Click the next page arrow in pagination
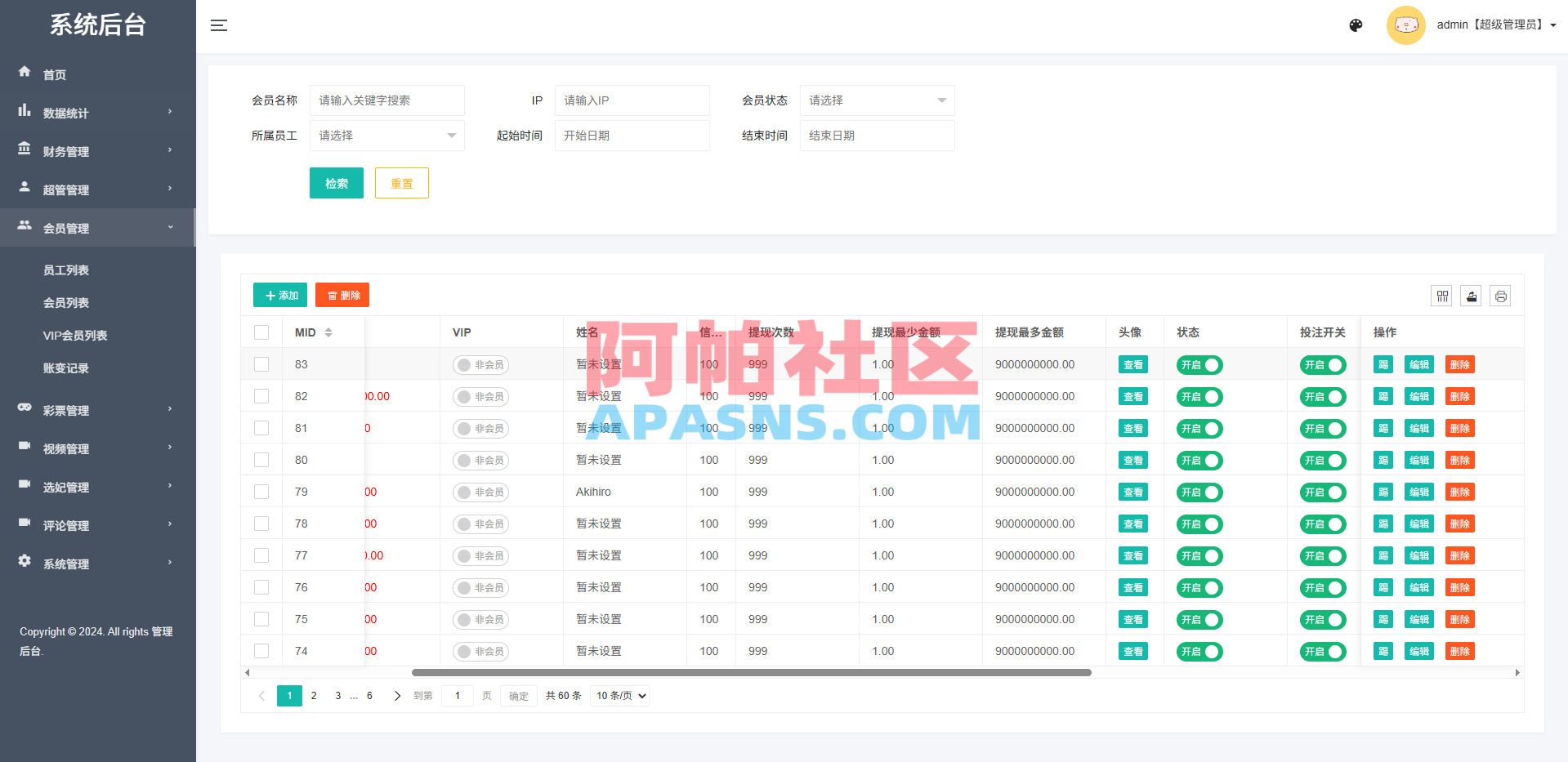Screen dimensions: 1568x762 coord(397,696)
